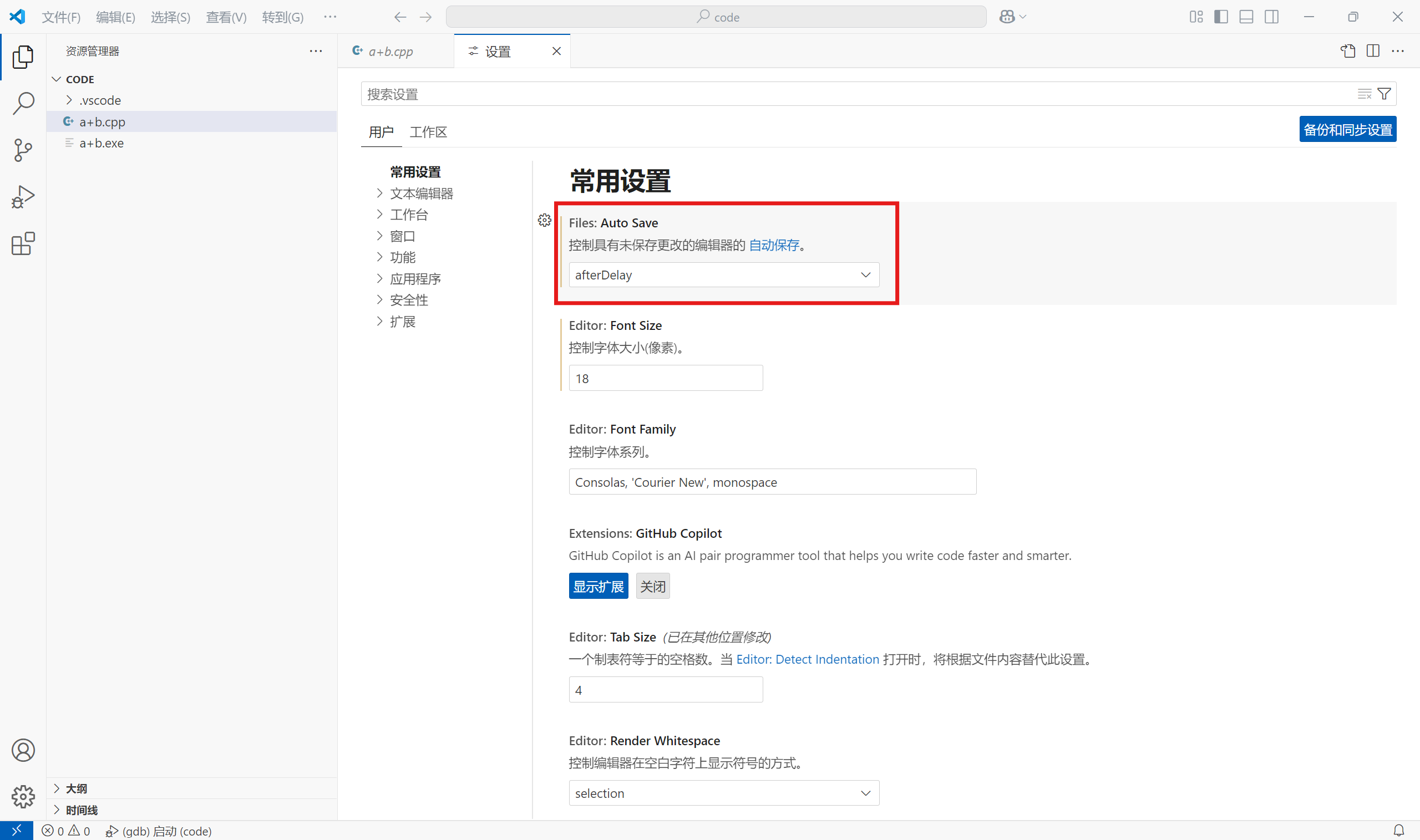Toggle the primary side bar layout icon
This screenshot has width=1420, height=840.
(x=1221, y=17)
